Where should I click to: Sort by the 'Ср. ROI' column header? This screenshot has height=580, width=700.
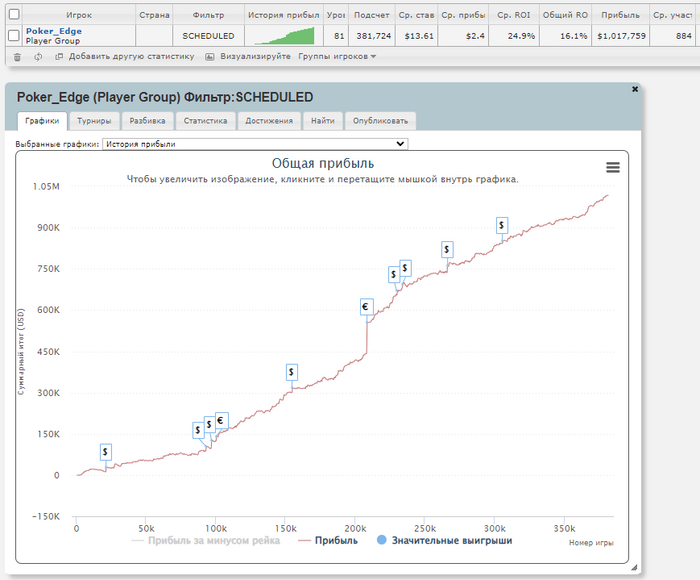(513, 15)
